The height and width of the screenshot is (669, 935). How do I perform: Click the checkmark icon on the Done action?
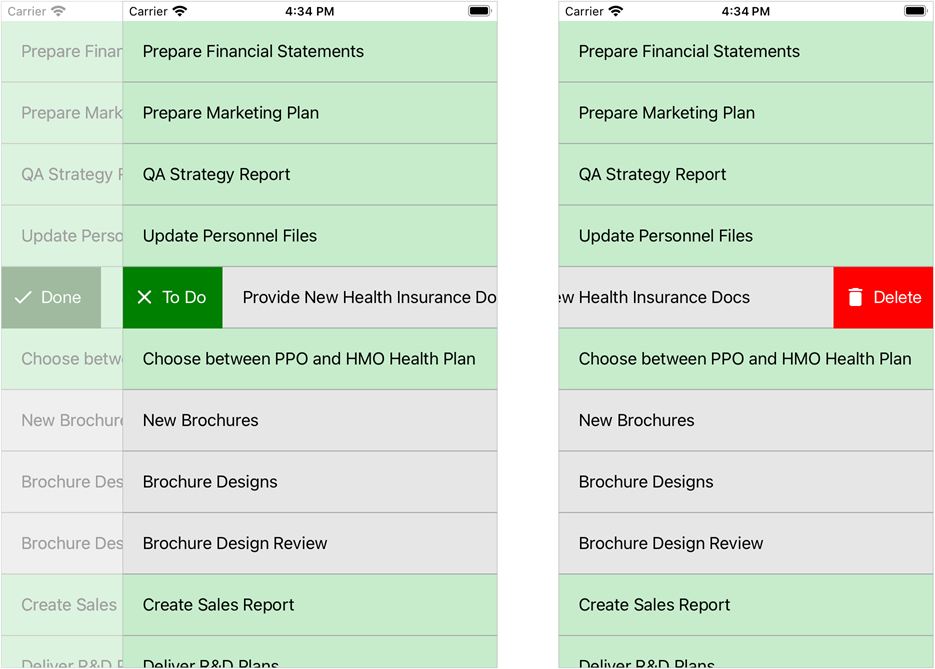[23, 298]
